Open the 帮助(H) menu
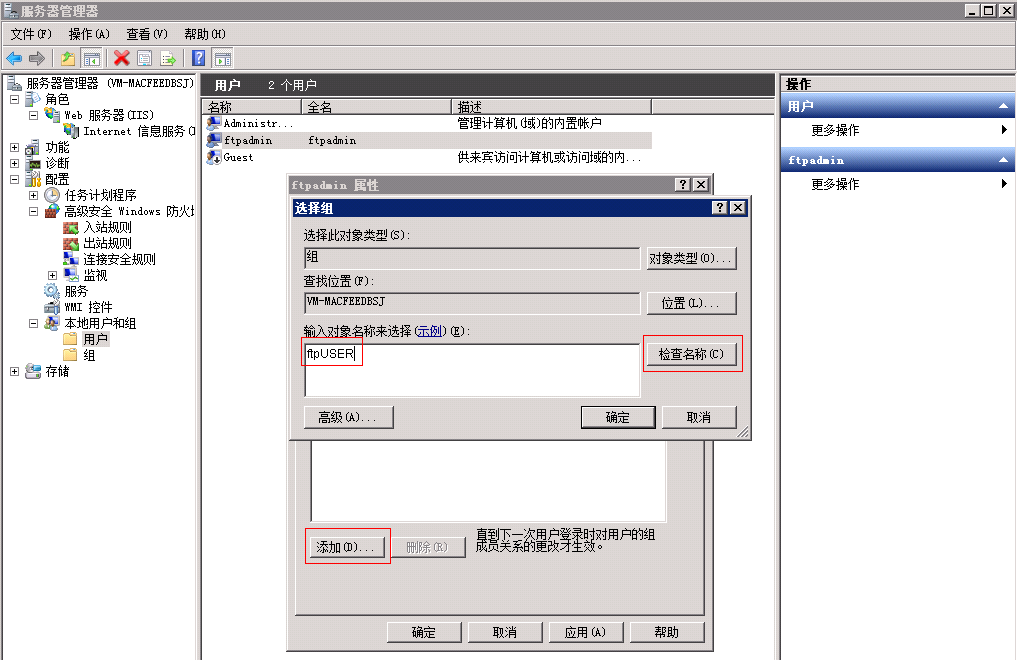 click(x=204, y=34)
